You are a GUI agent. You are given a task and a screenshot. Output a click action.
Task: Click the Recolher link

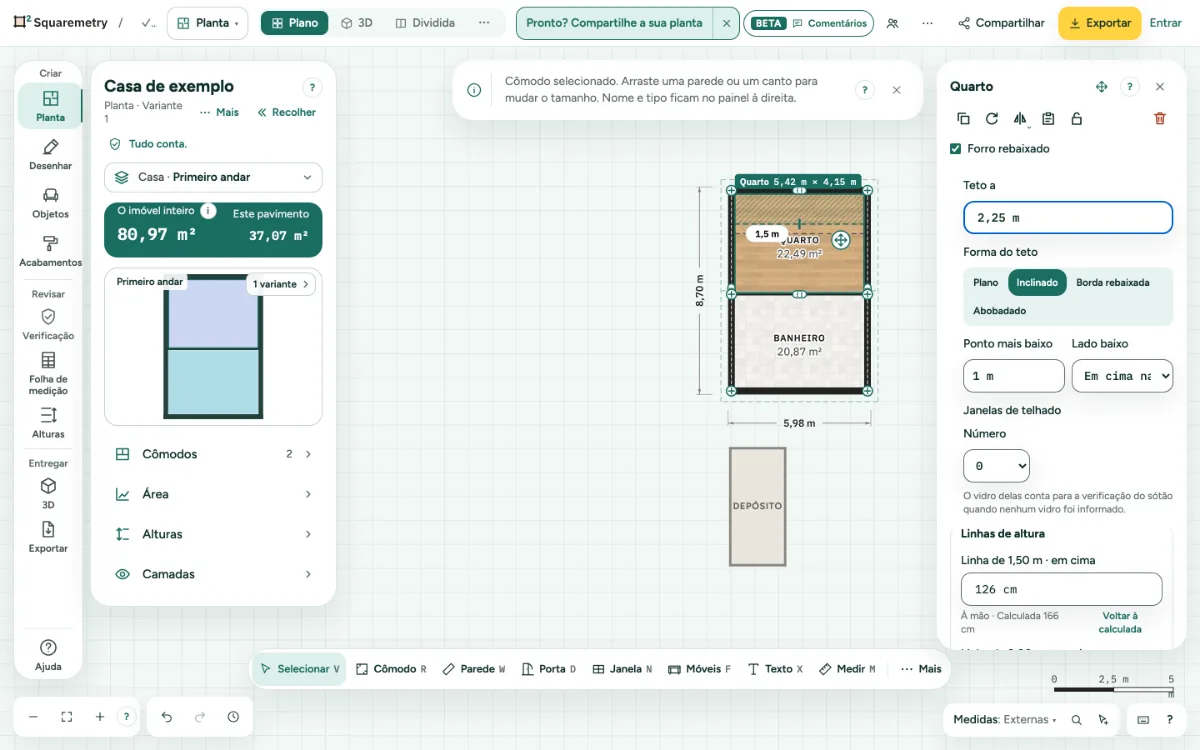point(286,113)
